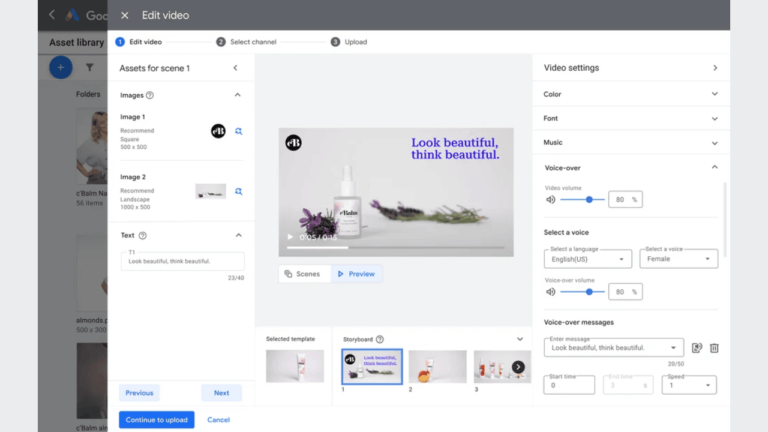Image resolution: width=768 pixels, height=432 pixels.
Task: Open the Enter message dropdown
Action: [613, 348]
